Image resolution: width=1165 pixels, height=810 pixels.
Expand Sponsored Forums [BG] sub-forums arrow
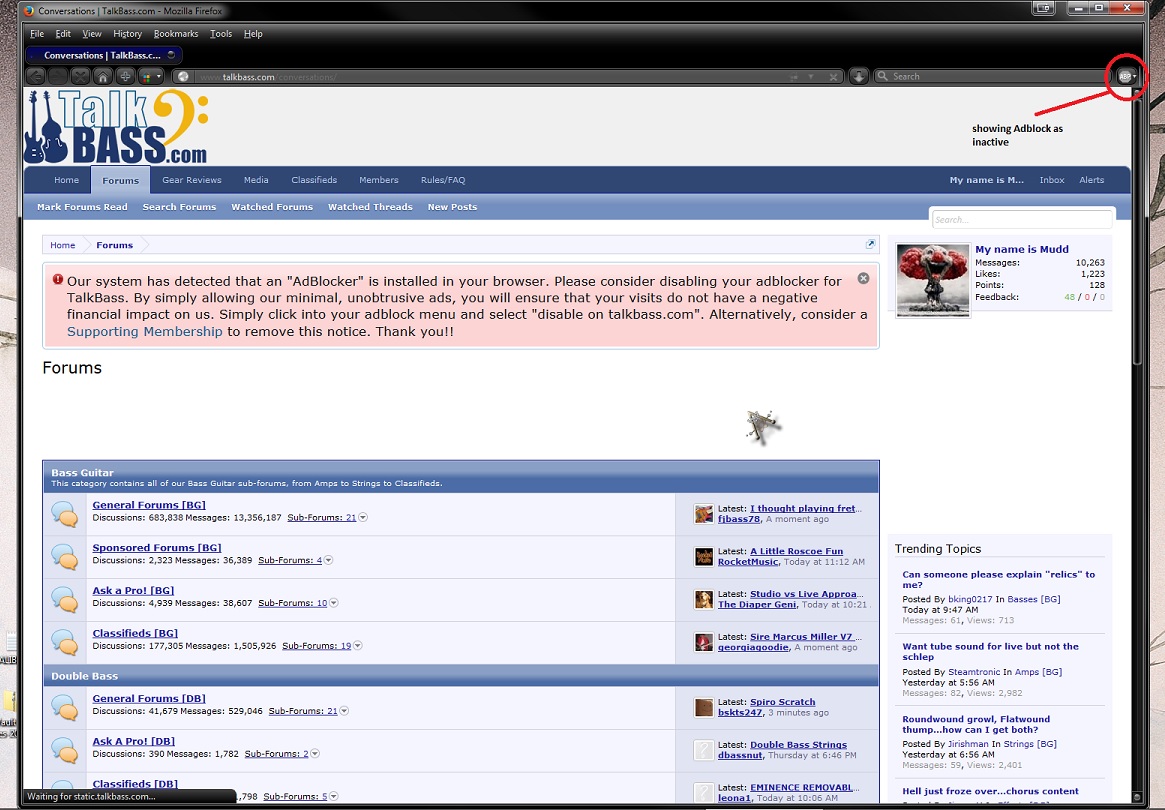tap(328, 560)
